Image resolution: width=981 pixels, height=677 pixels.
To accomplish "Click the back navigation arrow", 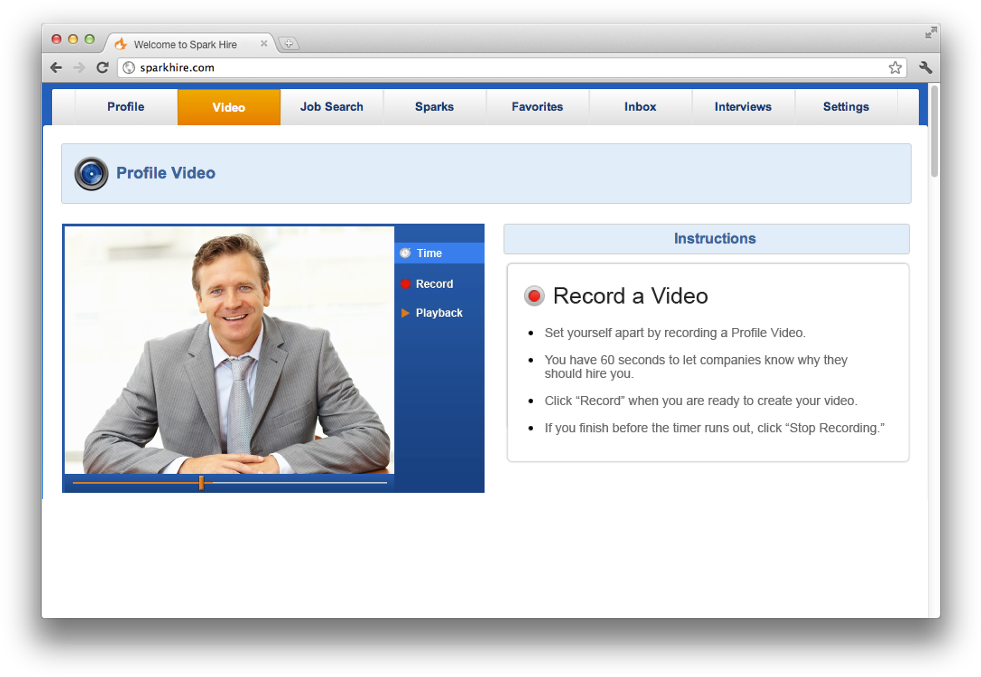I will [56, 67].
